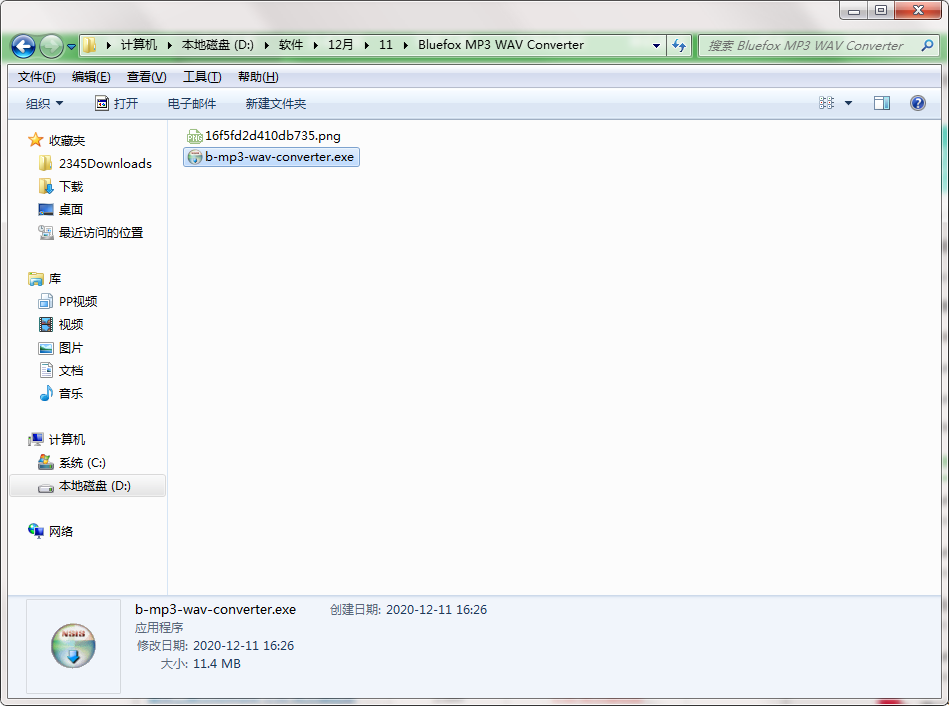This screenshot has height=706, width=949.
Task: Expand arrow after 计算机 breadcrumb
Action: 169,45
